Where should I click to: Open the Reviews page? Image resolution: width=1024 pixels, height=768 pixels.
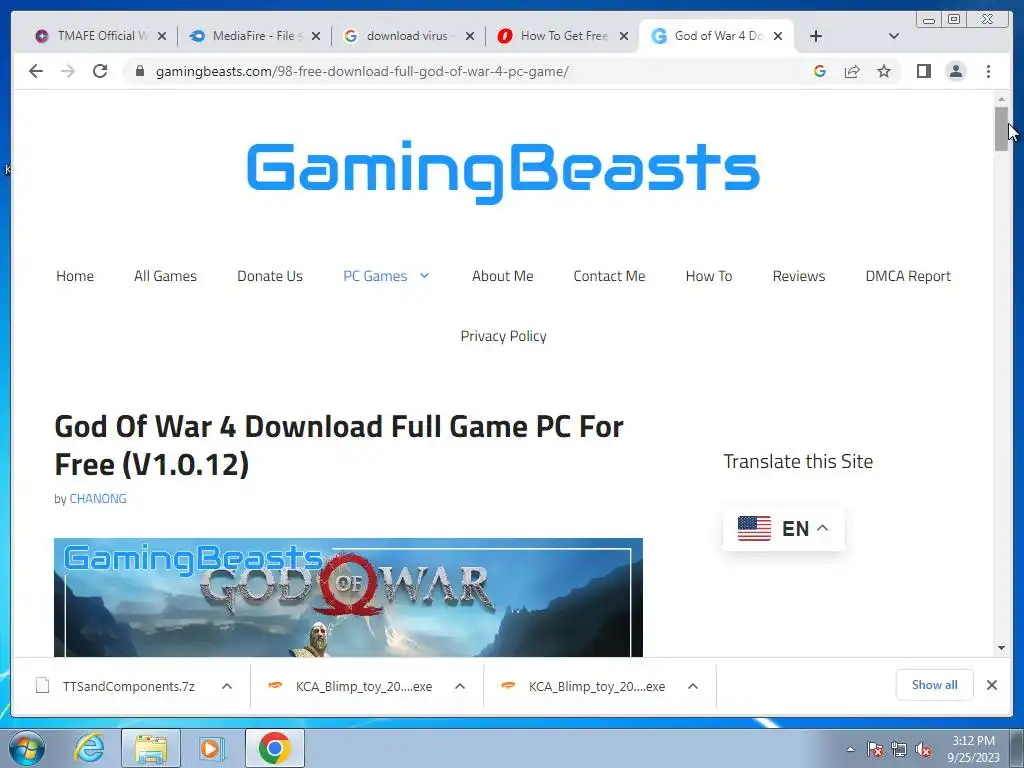(799, 276)
